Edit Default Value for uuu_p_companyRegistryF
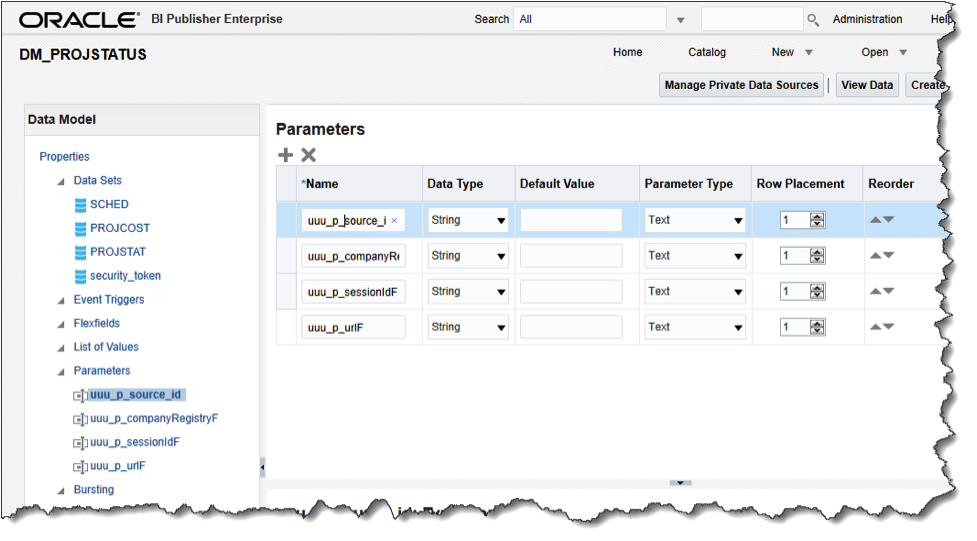 tap(571, 256)
